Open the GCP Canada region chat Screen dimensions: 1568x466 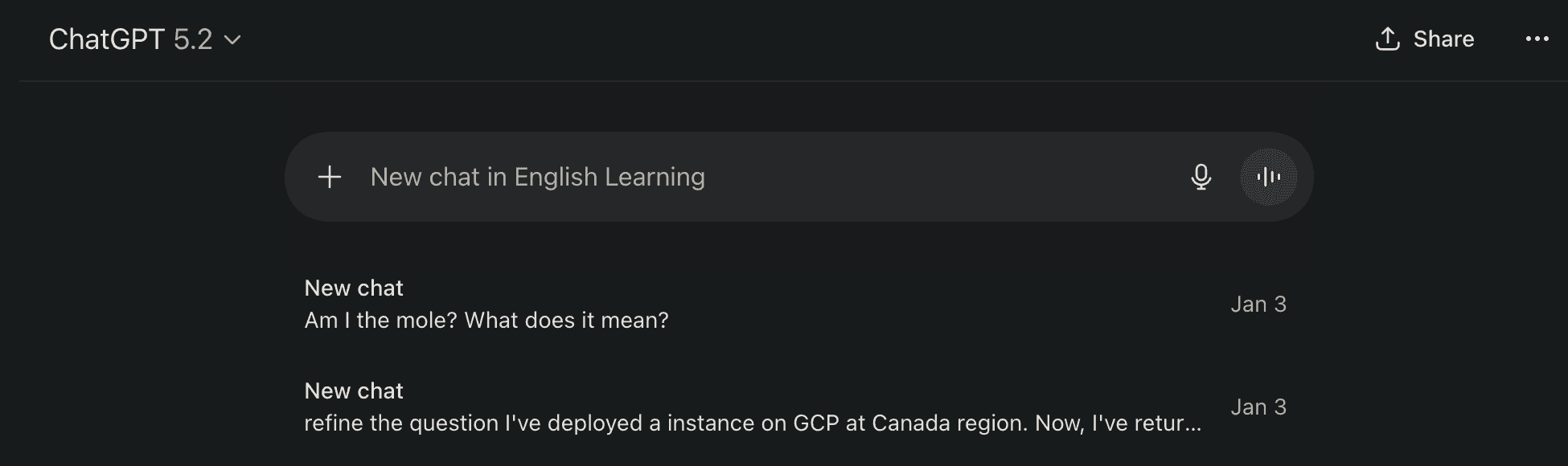coord(724,408)
